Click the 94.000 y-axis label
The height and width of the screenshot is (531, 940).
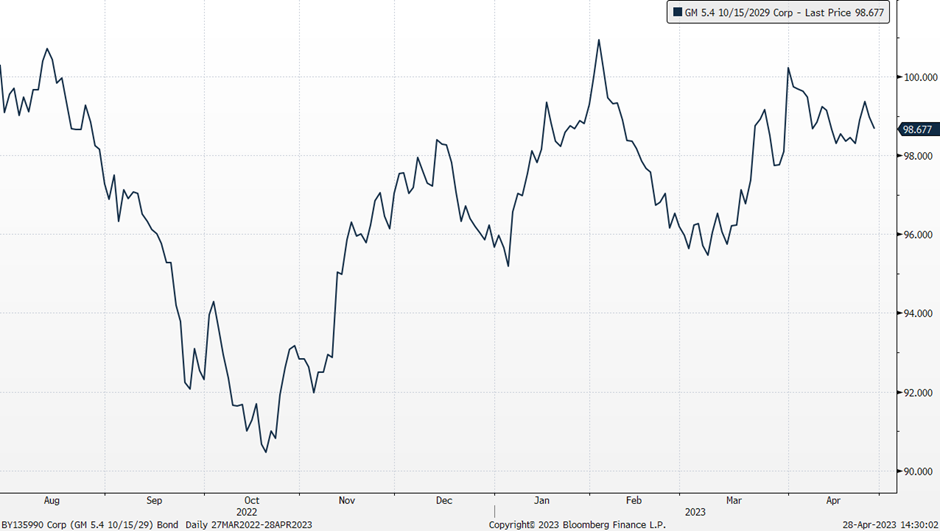coord(917,313)
